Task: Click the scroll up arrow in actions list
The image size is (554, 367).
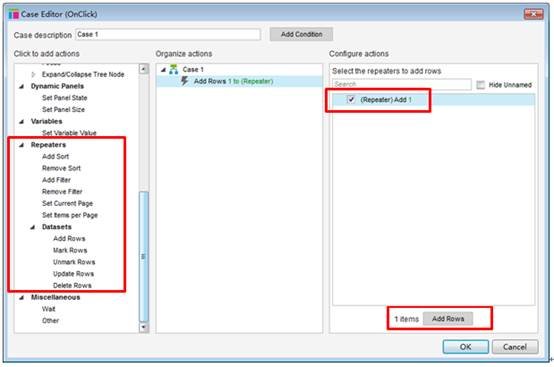Action: click(x=143, y=69)
